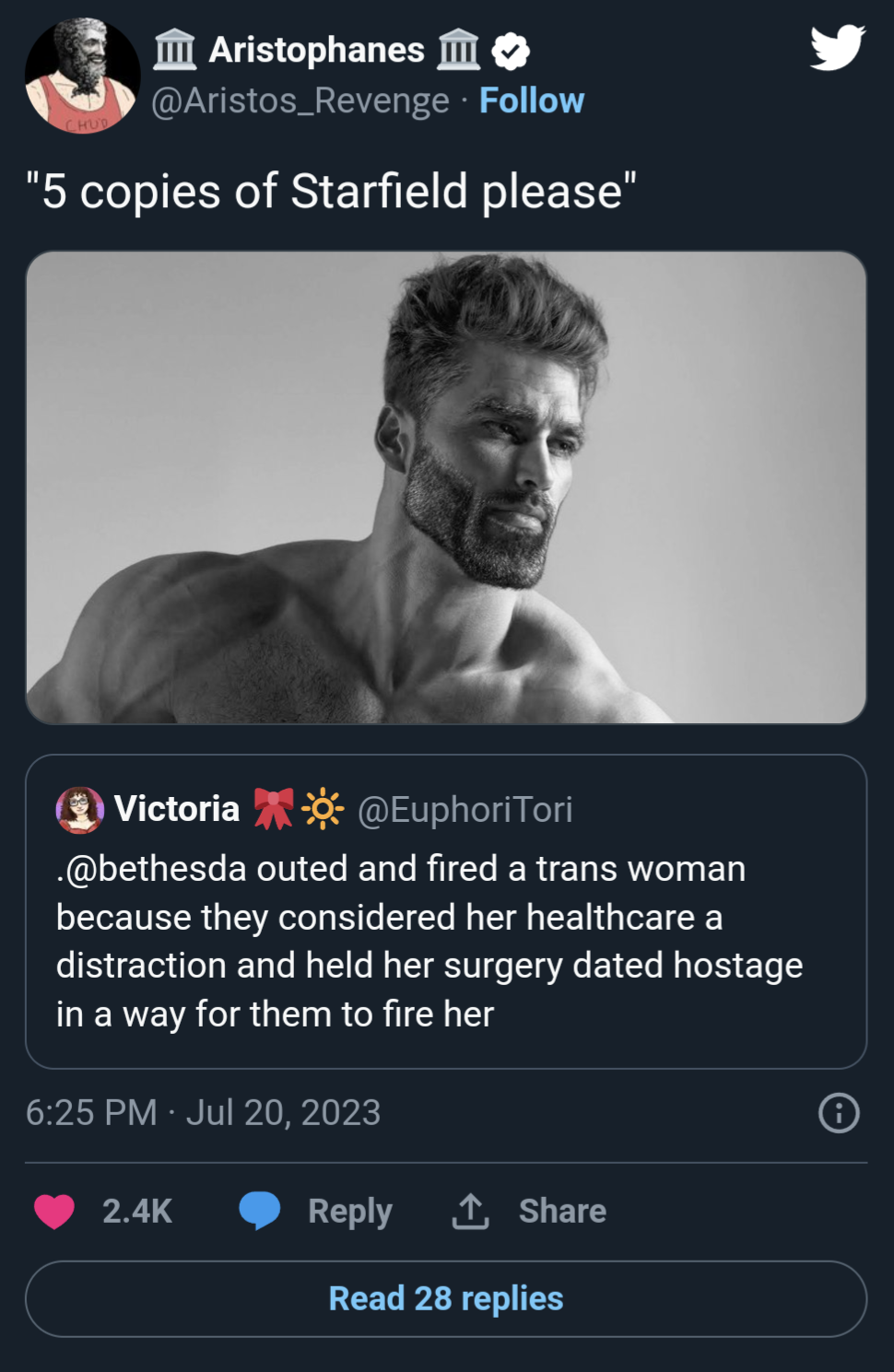The image size is (894, 1372).
Task: Open Aristophanes' profile avatar
Action: (x=82, y=76)
